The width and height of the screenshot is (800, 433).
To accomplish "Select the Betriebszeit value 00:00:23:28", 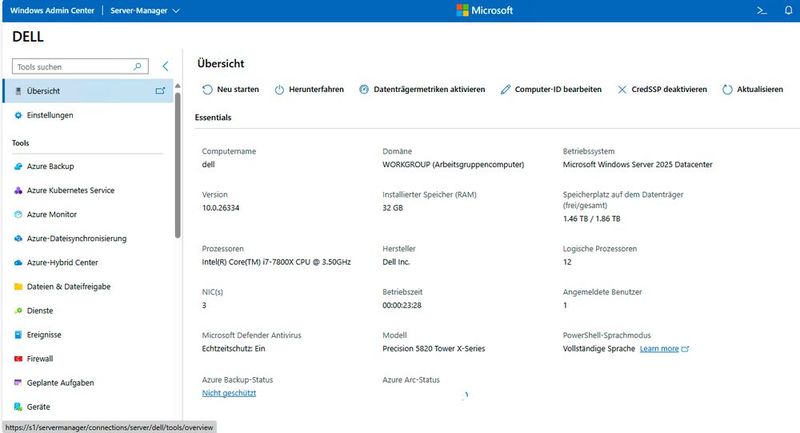I will (402, 305).
